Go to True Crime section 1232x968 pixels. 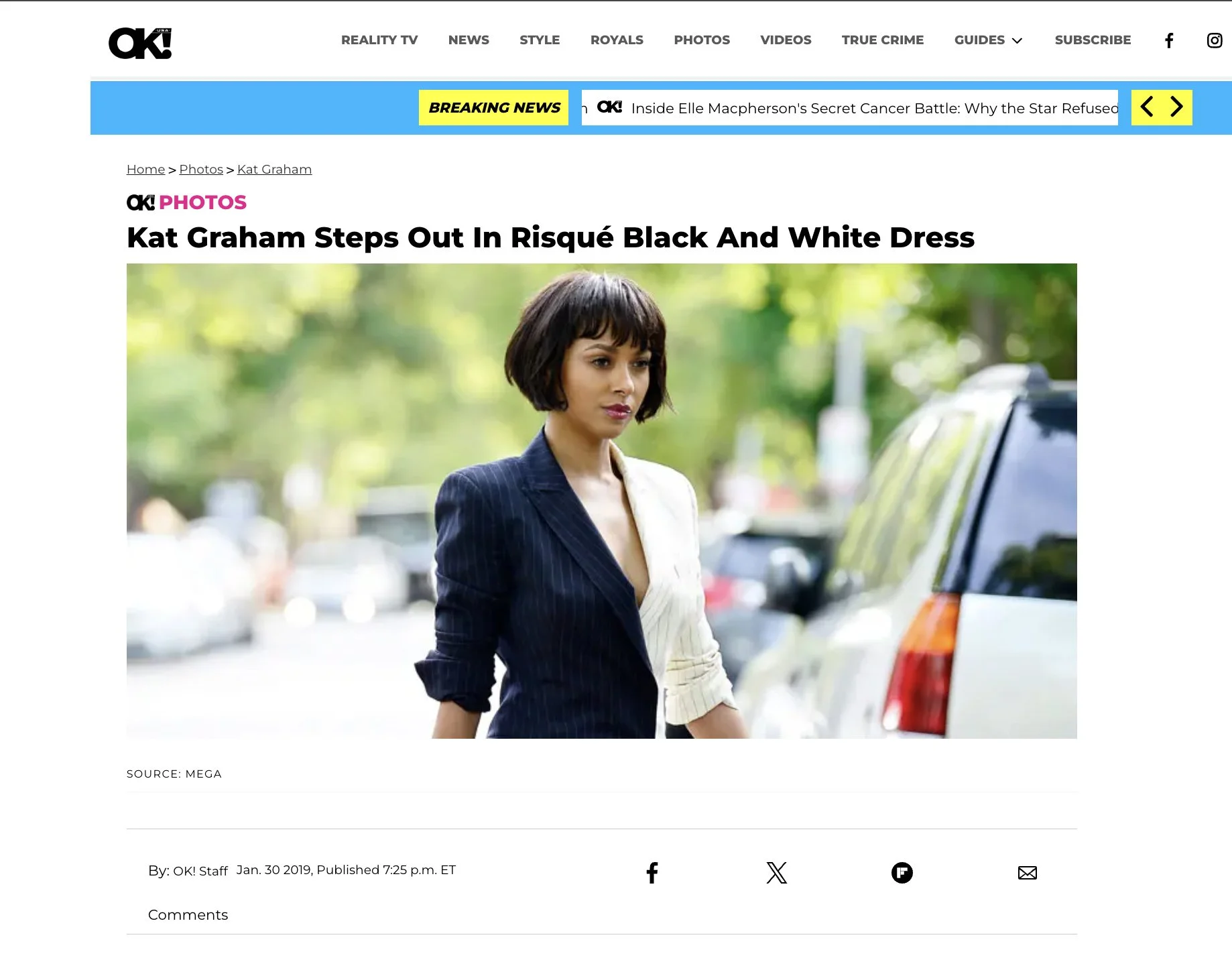pyautogui.click(x=883, y=40)
